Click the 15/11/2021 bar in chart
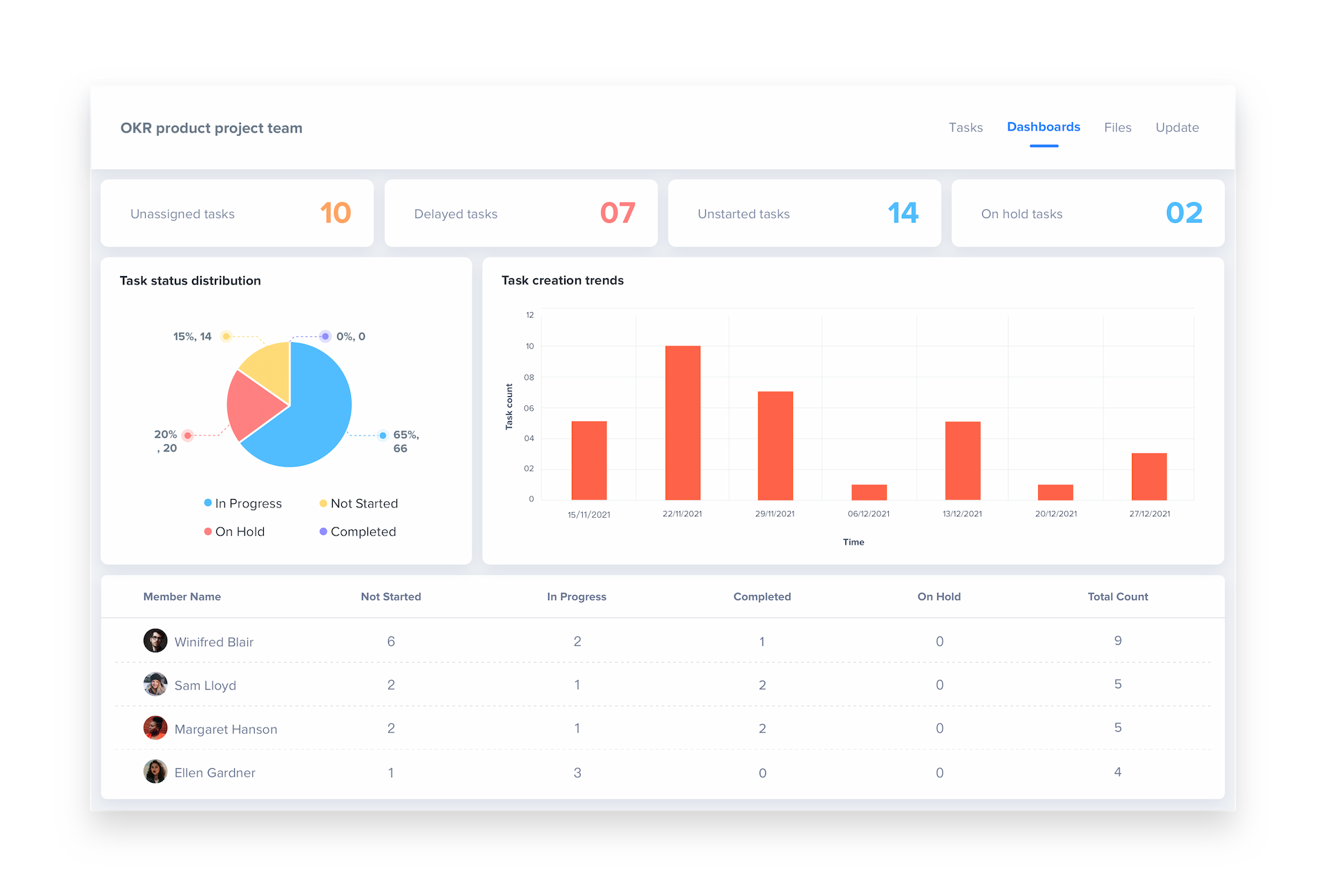1326x896 pixels. click(x=589, y=460)
